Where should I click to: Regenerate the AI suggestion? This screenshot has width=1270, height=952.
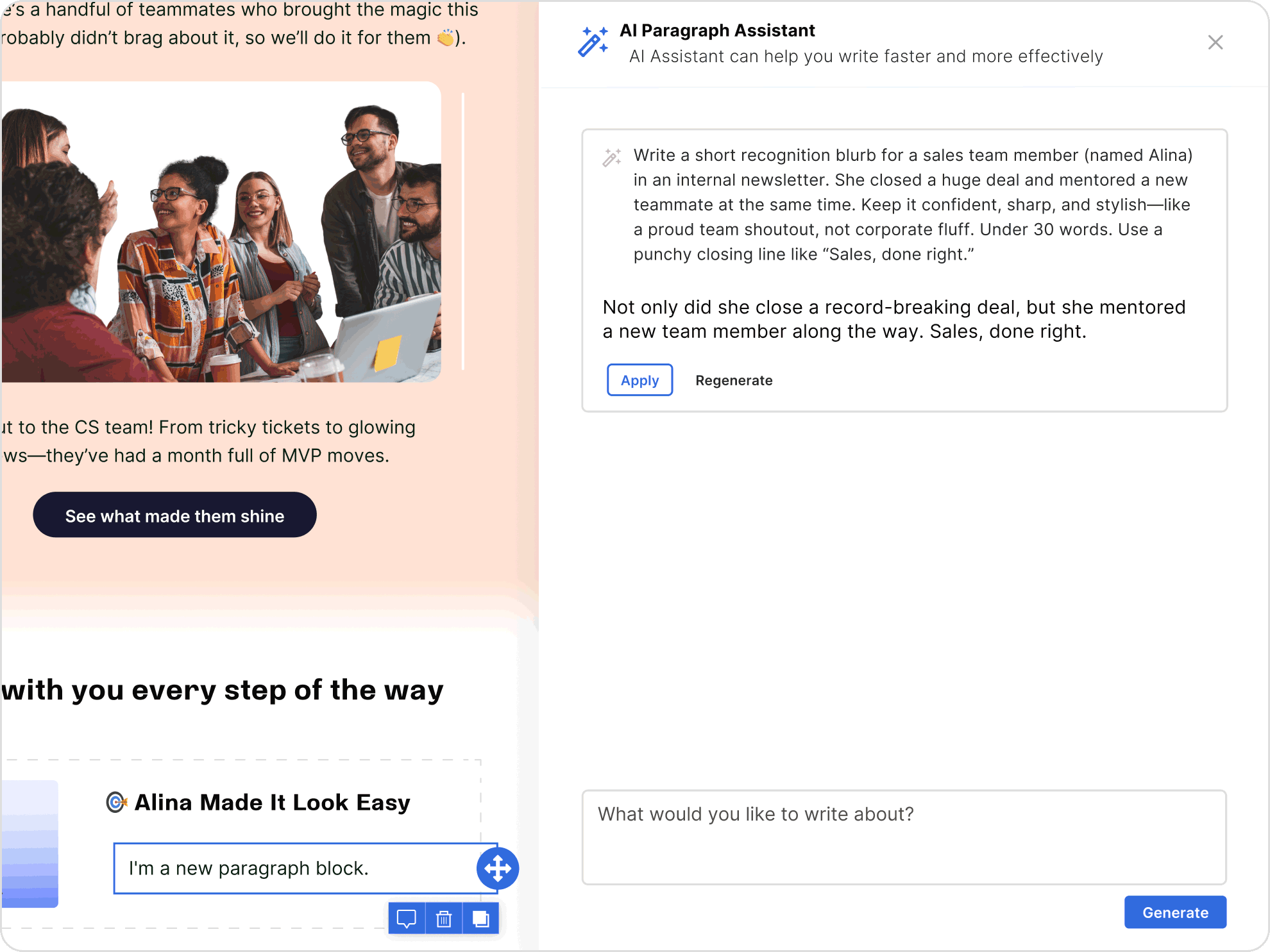point(734,380)
